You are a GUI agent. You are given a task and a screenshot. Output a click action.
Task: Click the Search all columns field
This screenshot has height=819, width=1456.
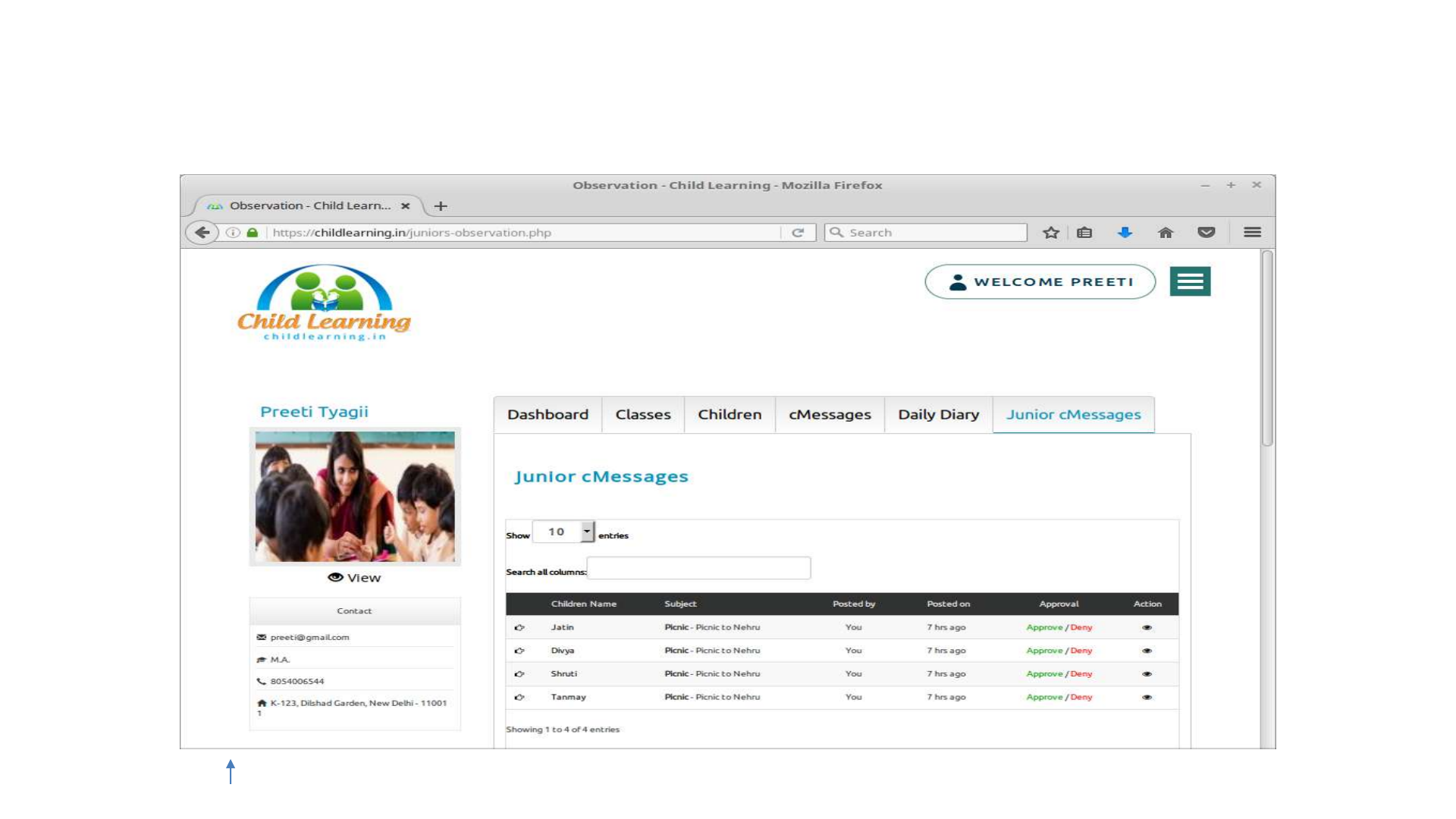click(x=698, y=569)
